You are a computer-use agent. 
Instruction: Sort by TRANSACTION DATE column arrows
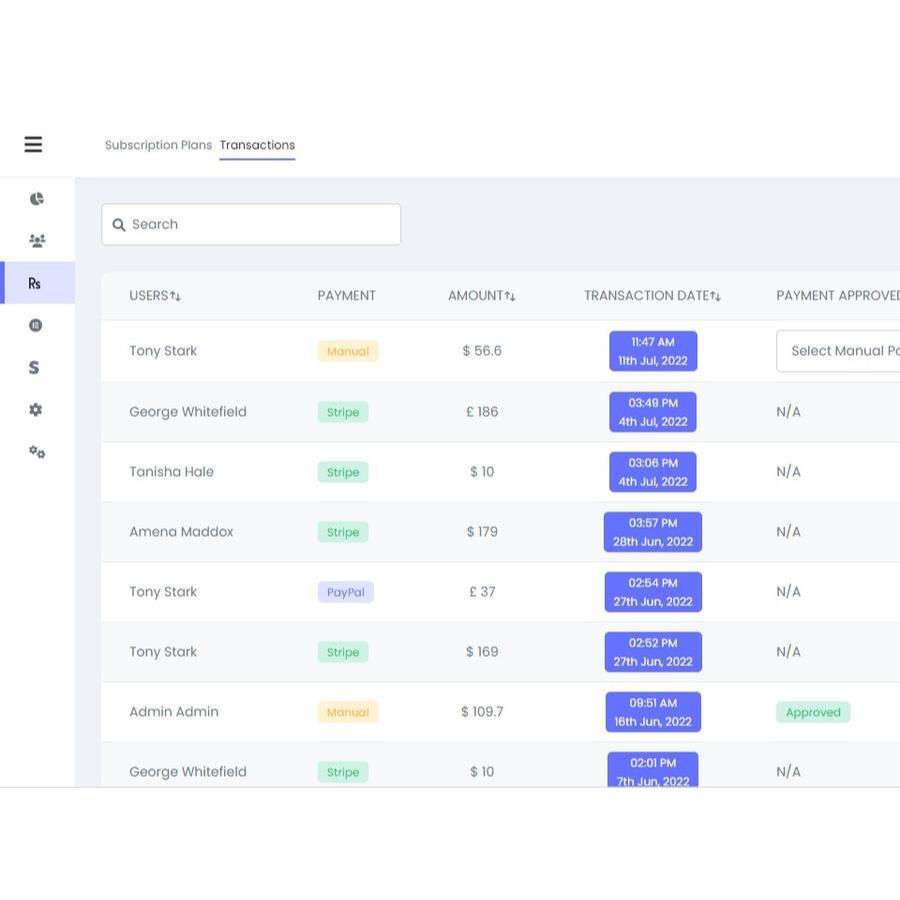[x=715, y=296]
